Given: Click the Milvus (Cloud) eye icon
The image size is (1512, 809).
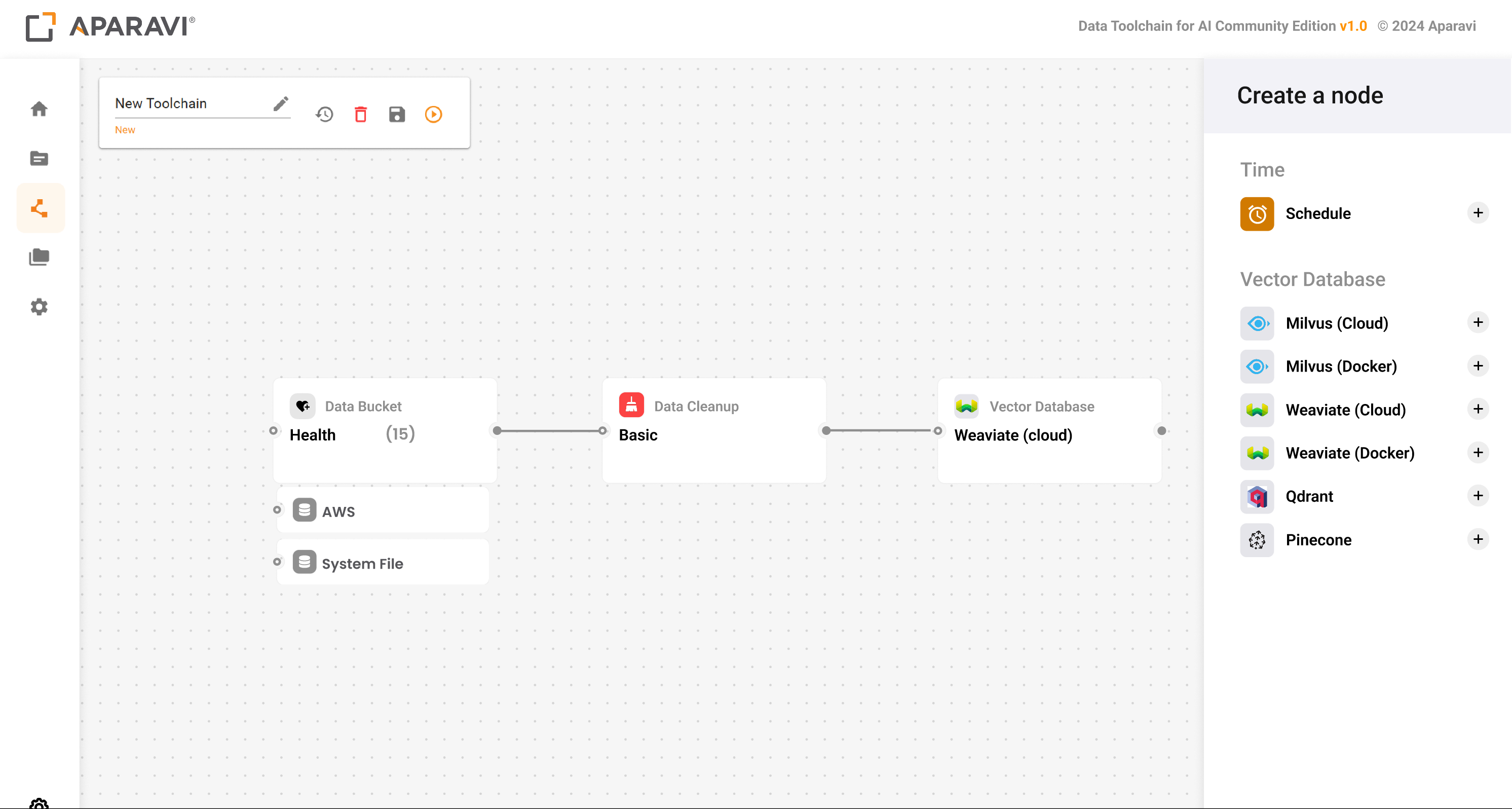Looking at the screenshot, I should (1257, 323).
